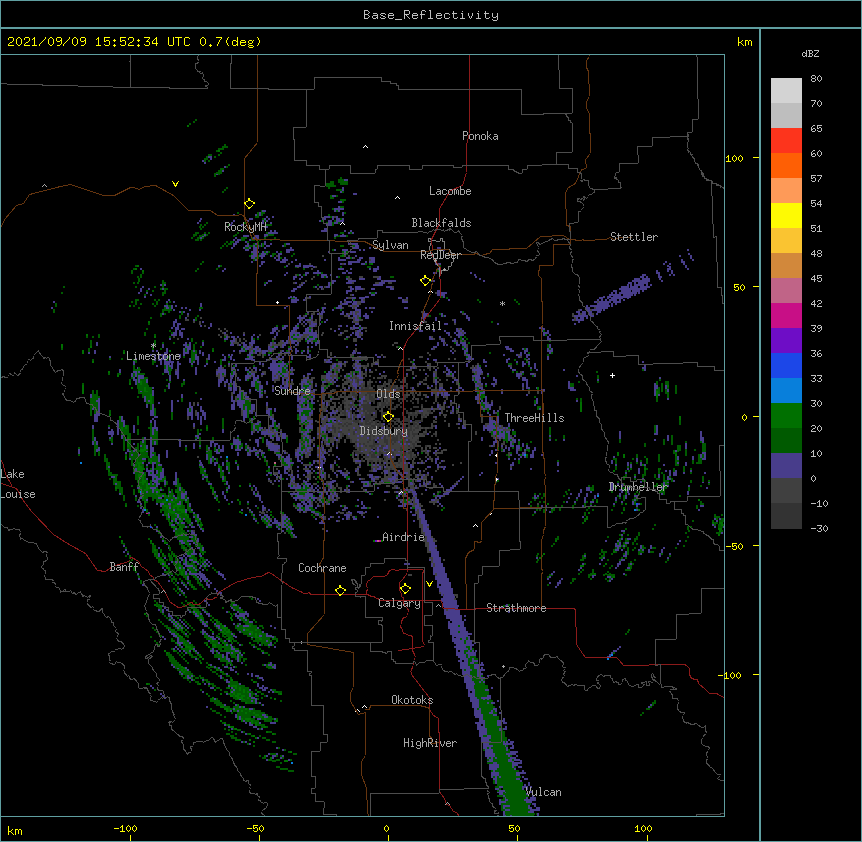Click the Innisfail city label
The height and width of the screenshot is (842, 862).
(x=415, y=326)
